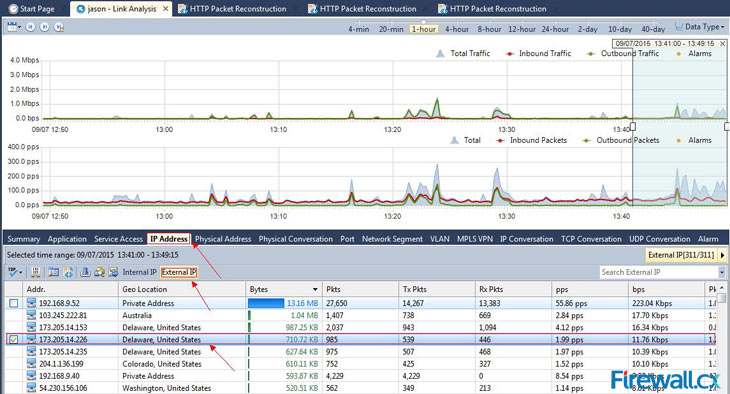Image resolution: width=730 pixels, height=394 pixels.
Task: Click the host icon for 192.168.9.40
Action: tap(31, 376)
